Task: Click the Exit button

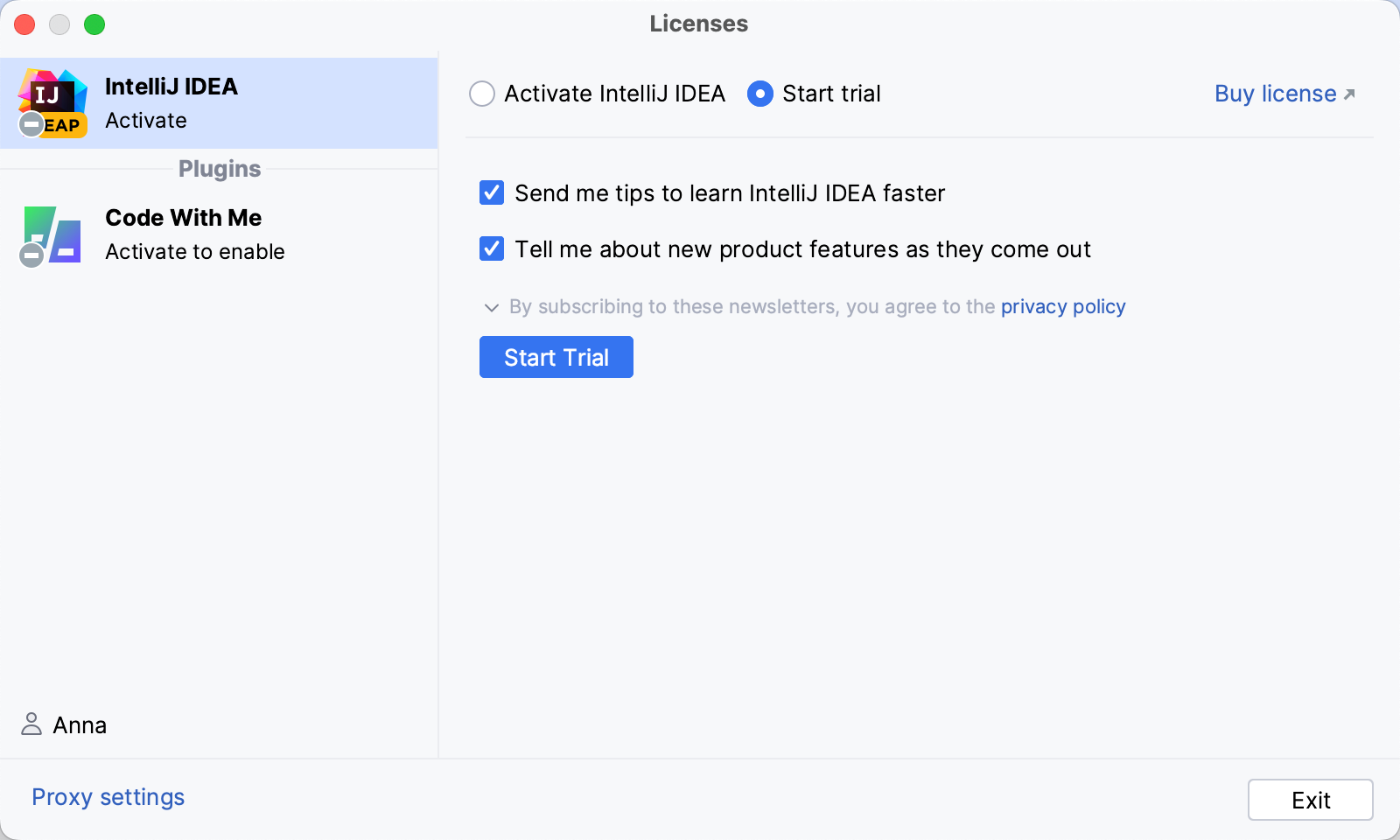Action: [x=1311, y=800]
